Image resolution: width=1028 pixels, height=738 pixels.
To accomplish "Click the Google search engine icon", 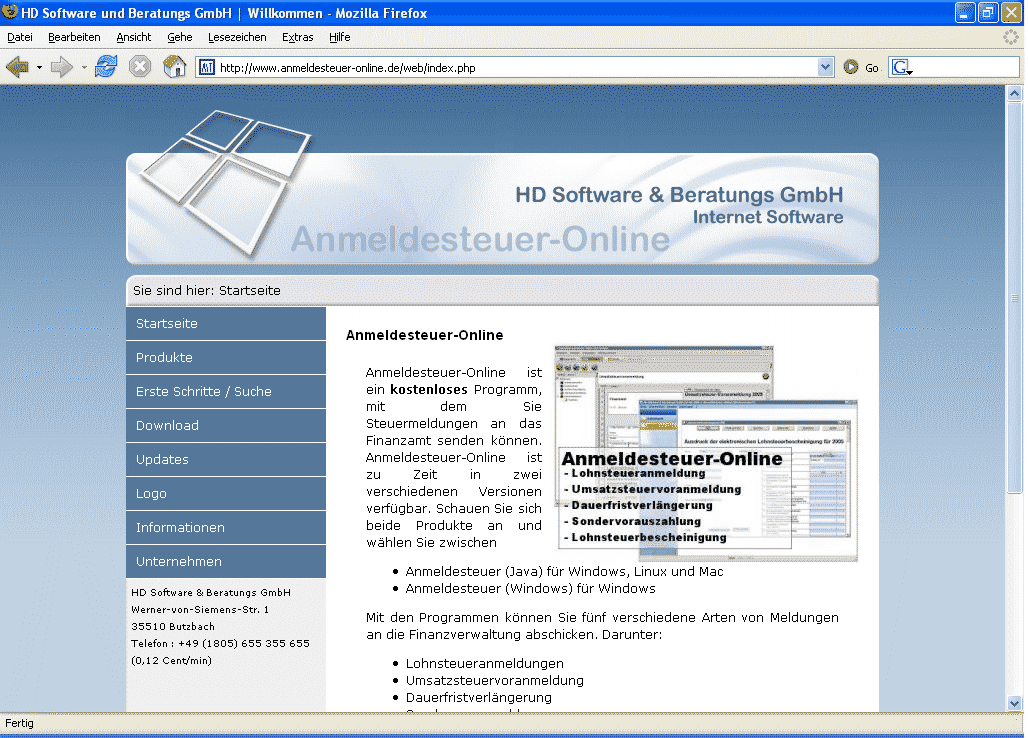I will (x=901, y=68).
